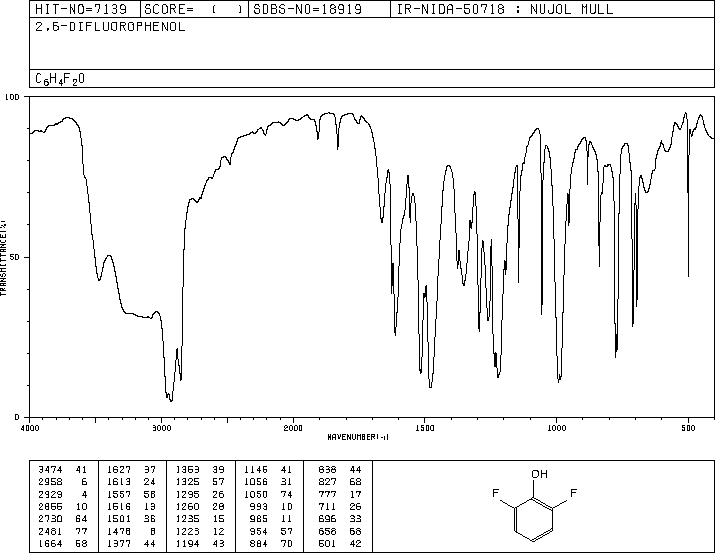Select peak table value 1050

[x=256, y=494]
